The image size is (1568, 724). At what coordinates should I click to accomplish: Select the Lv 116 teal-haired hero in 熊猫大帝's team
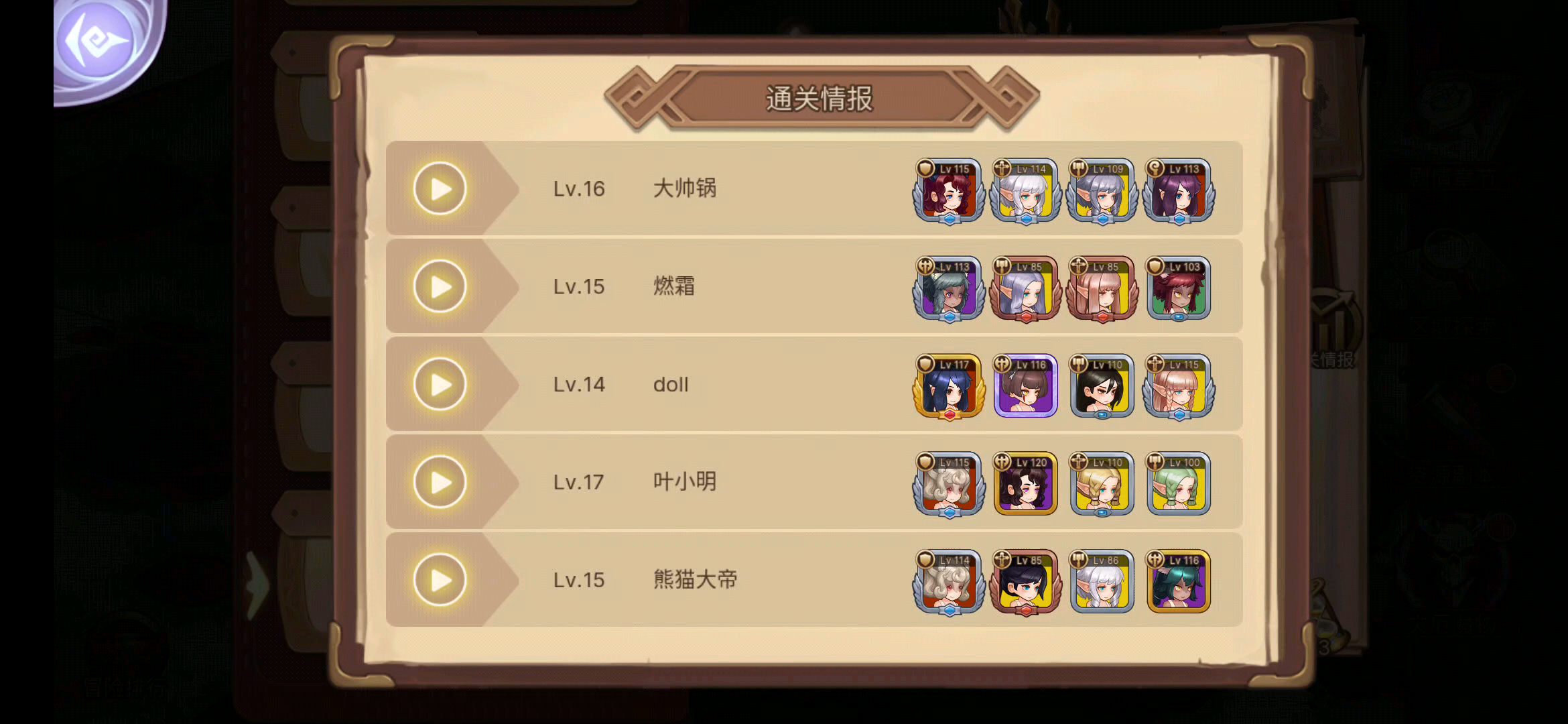(x=1179, y=582)
